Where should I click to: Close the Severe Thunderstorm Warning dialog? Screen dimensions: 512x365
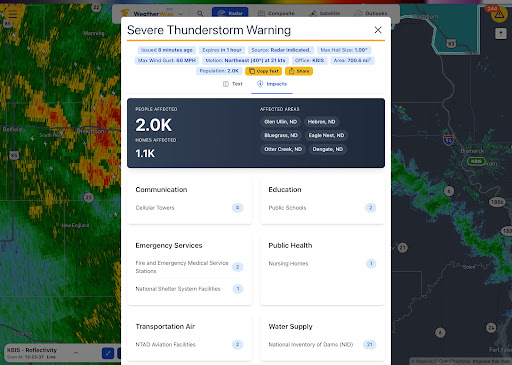click(378, 30)
